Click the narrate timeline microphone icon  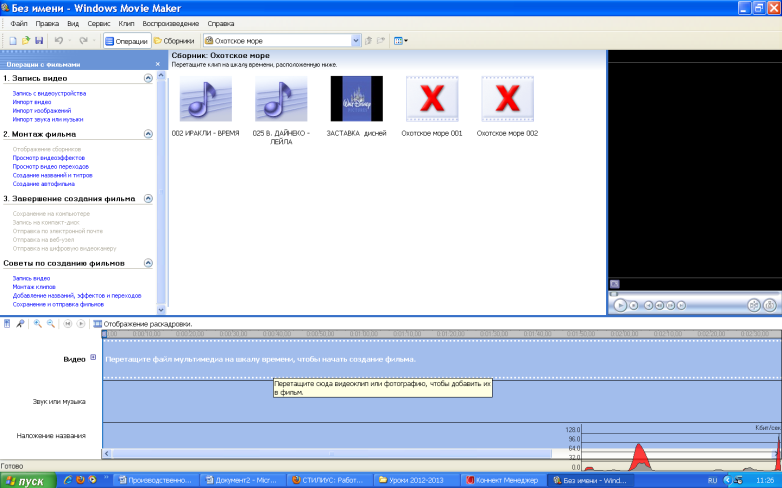pos(20,324)
